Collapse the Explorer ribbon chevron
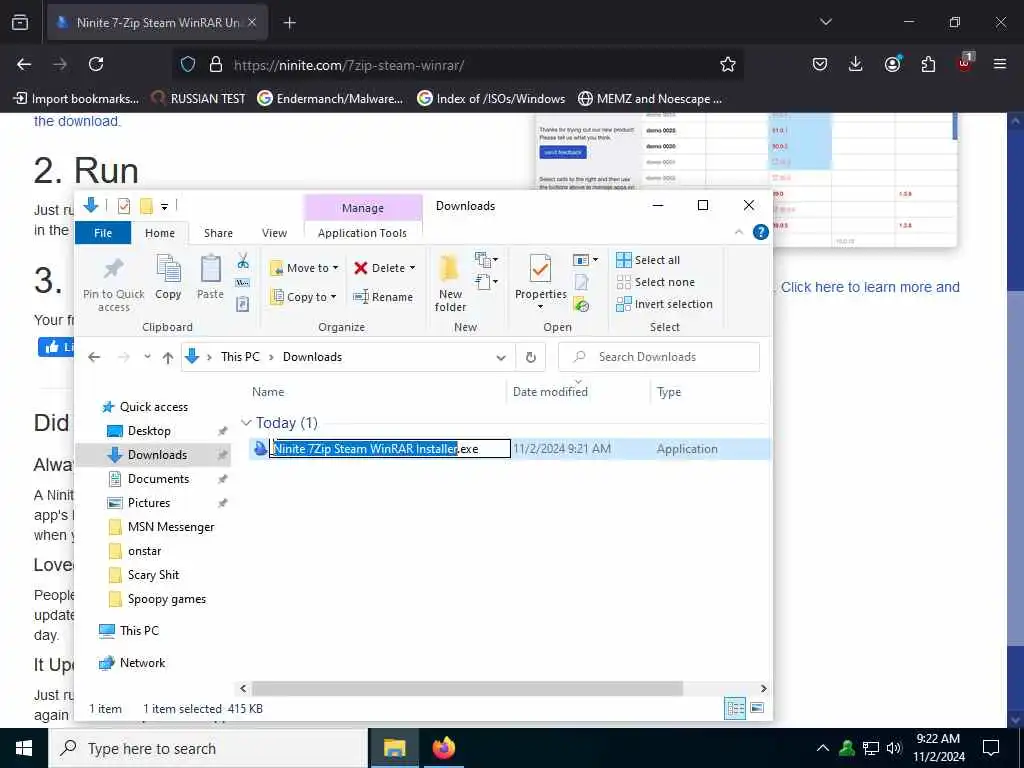The height and width of the screenshot is (768, 1024). click(x=739, y=232)
